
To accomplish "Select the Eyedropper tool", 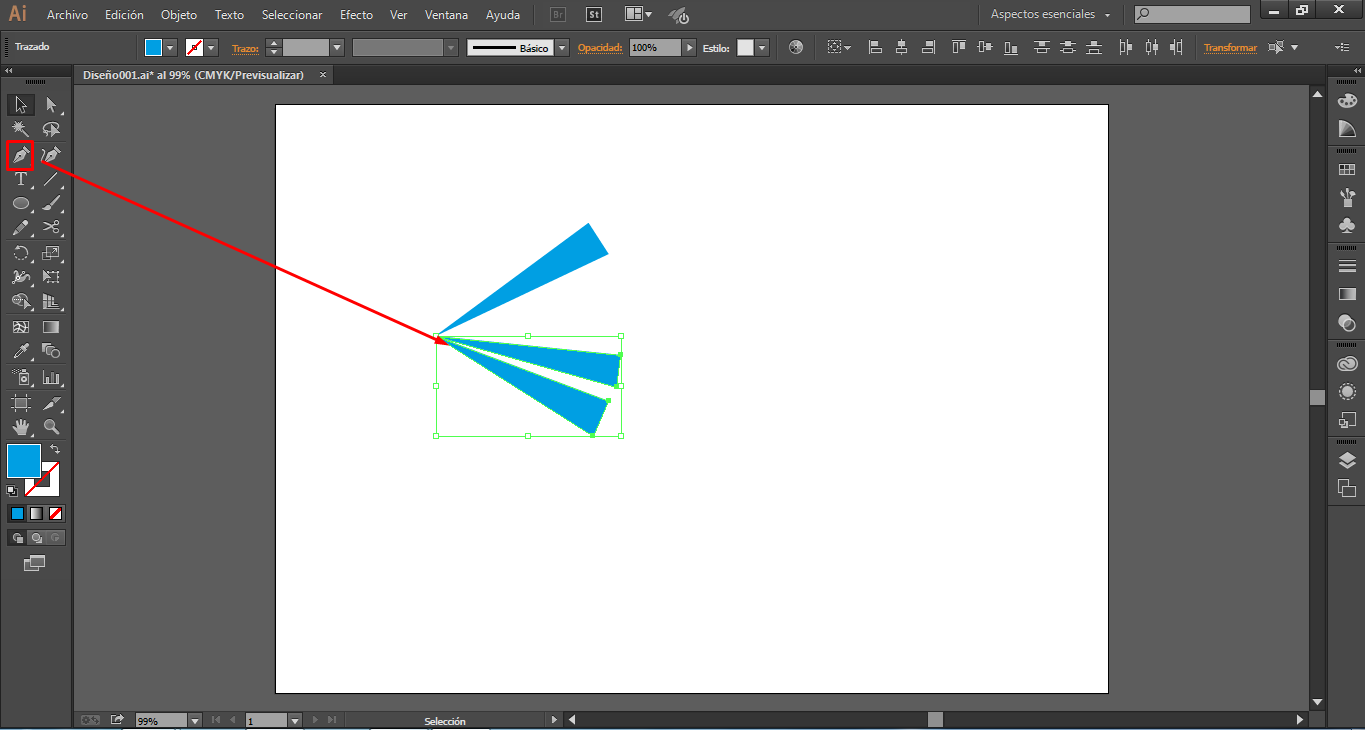I will click(21, 351).
